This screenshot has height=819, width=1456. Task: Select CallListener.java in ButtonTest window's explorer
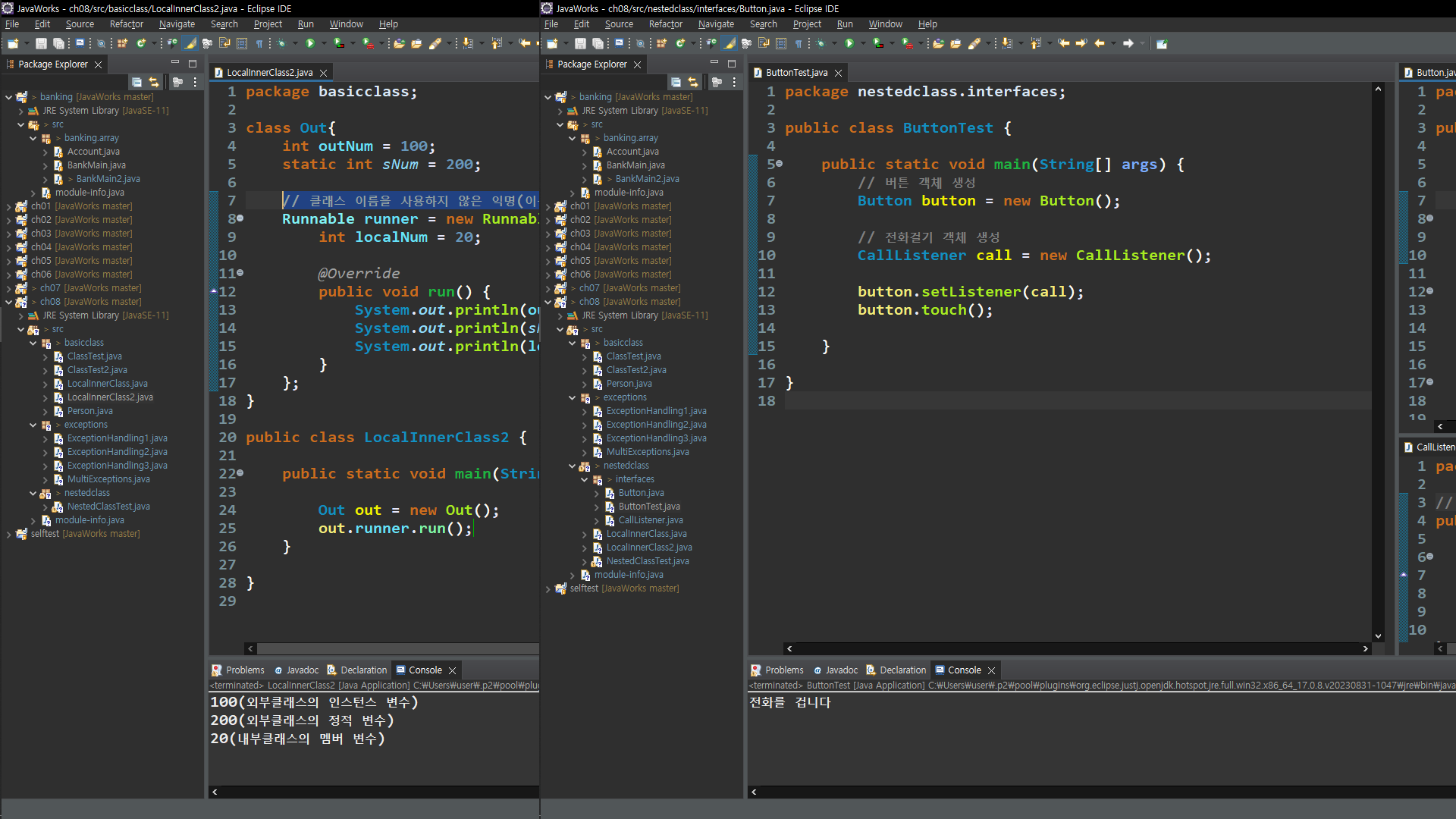(x=650, y=520)
